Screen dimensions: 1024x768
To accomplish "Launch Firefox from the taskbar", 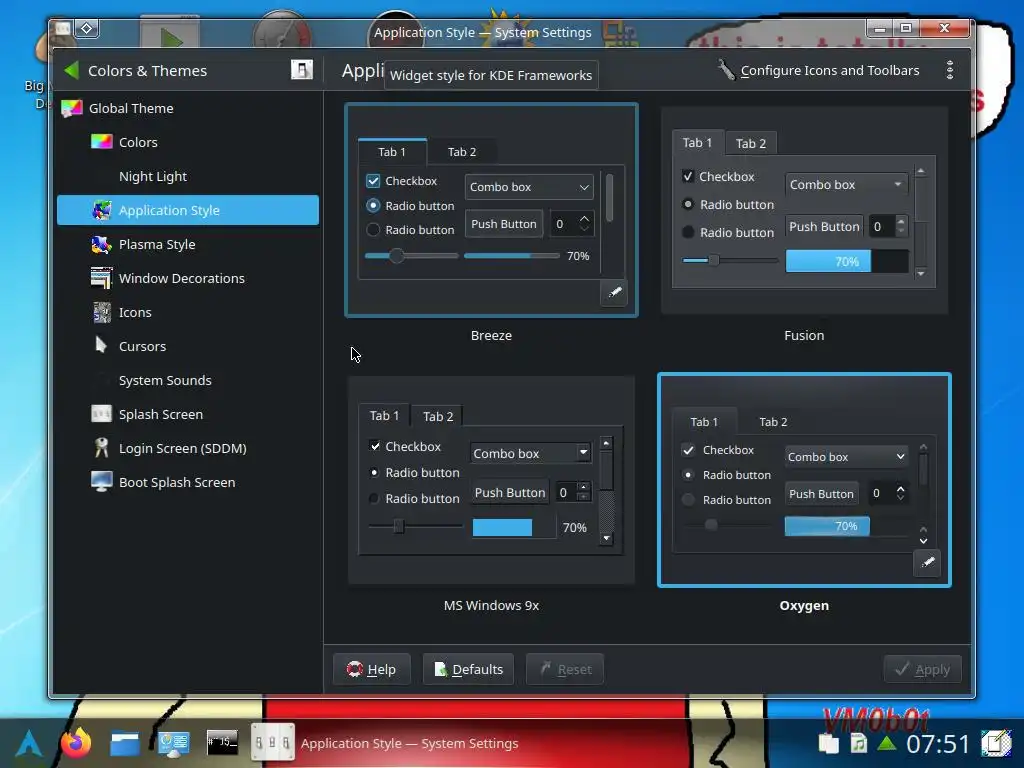I will (x=76, y=743).
